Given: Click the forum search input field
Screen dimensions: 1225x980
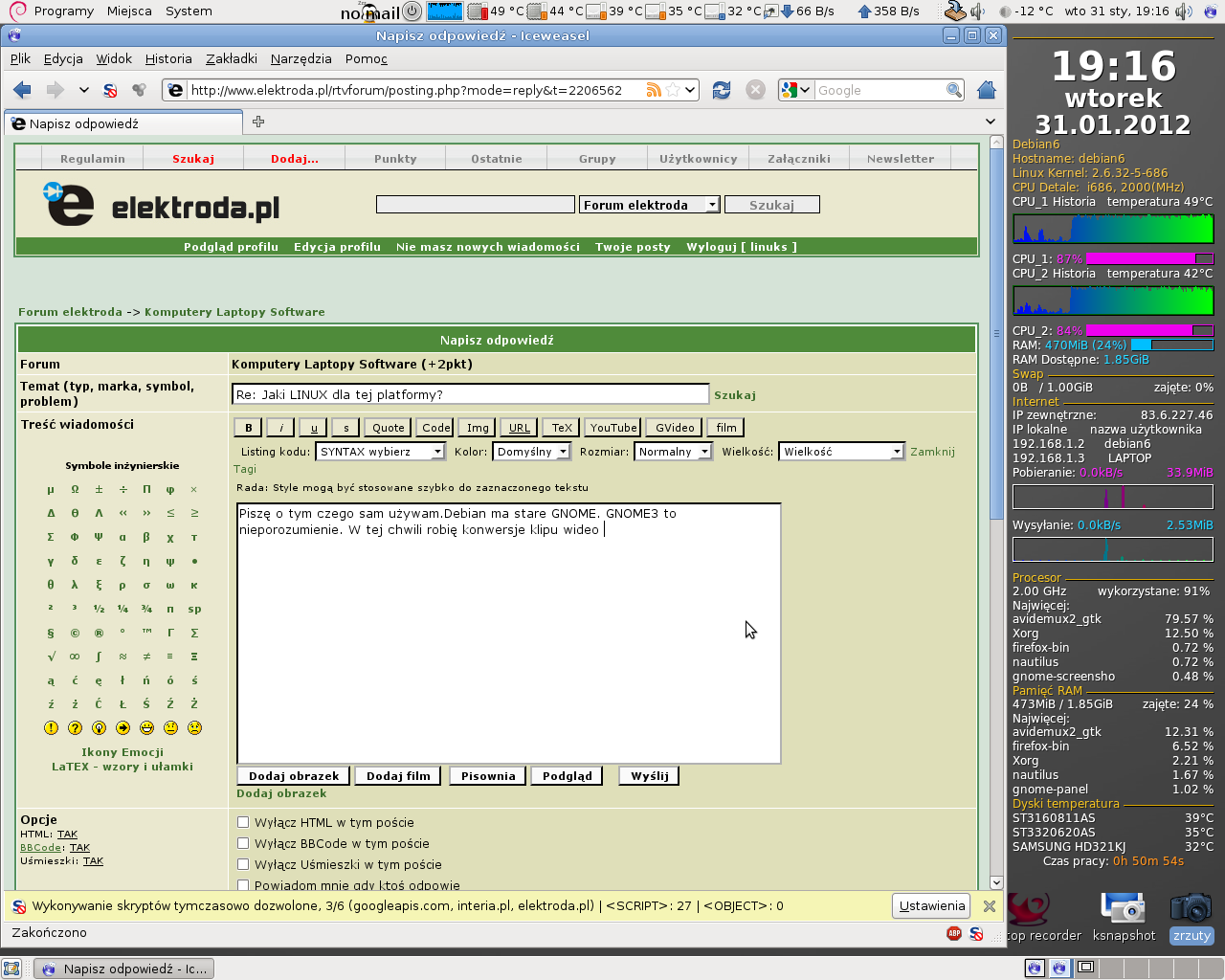Looking at the screenshot, I should [476, 205].
